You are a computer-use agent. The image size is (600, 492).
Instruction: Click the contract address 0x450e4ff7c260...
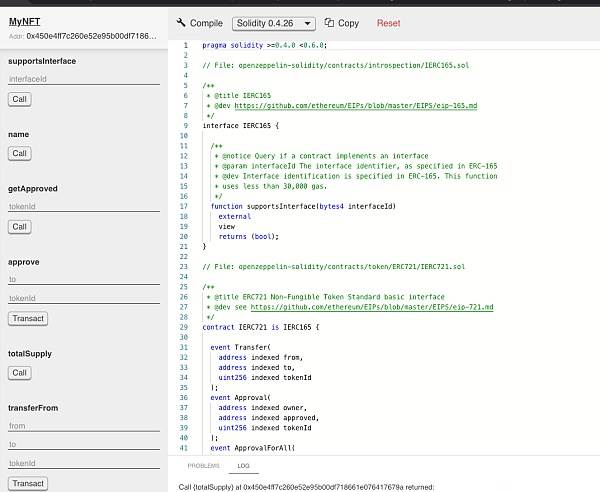pyautogui.click(x=91, y=36)
